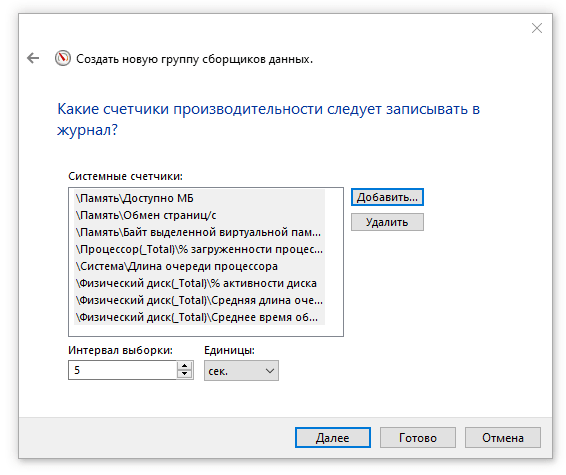
Task: Click the Добавить... button
Action: pos(387,197)
